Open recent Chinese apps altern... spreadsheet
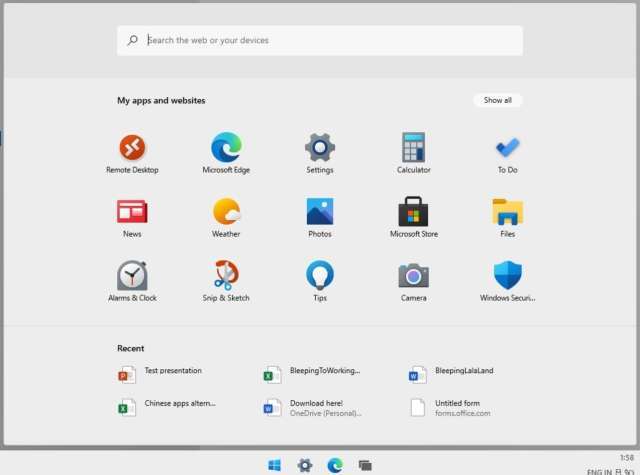Image resolution: width=640 pixels, height=475 pixels. point(167,407)
